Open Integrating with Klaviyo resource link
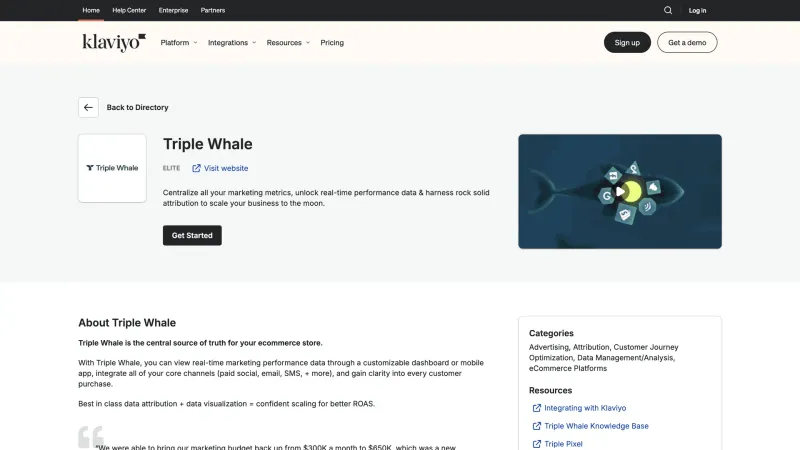 tap(585, 408)
